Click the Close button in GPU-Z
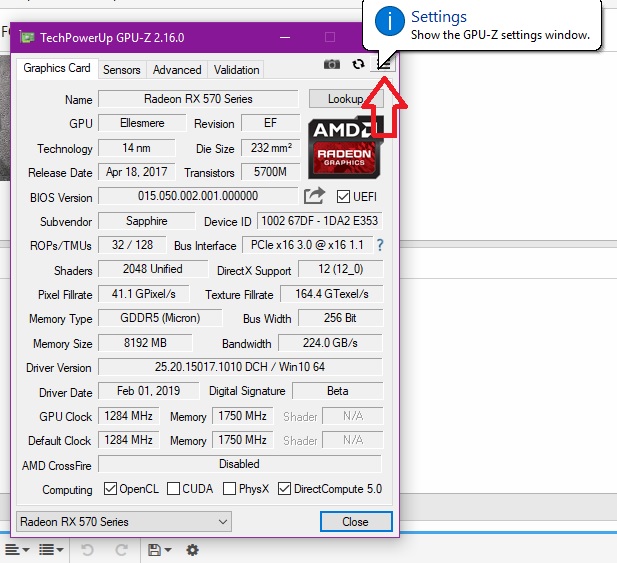 tap(356, 521)
